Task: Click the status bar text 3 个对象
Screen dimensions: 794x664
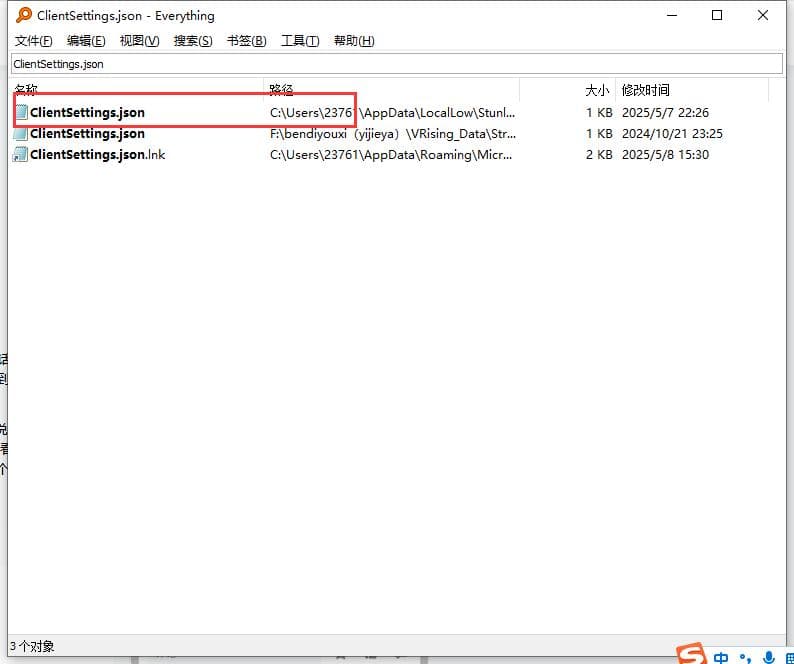Action: coord(32,646)
